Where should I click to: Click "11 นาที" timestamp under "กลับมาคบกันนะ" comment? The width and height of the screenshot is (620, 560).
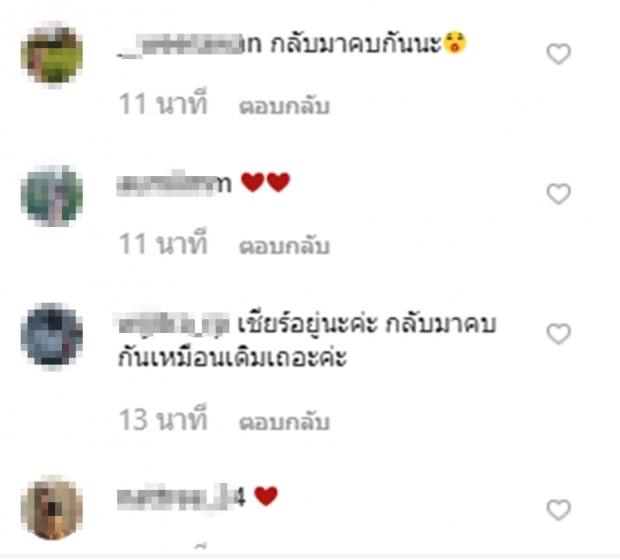pyautogui.click(x=163, y=104)
